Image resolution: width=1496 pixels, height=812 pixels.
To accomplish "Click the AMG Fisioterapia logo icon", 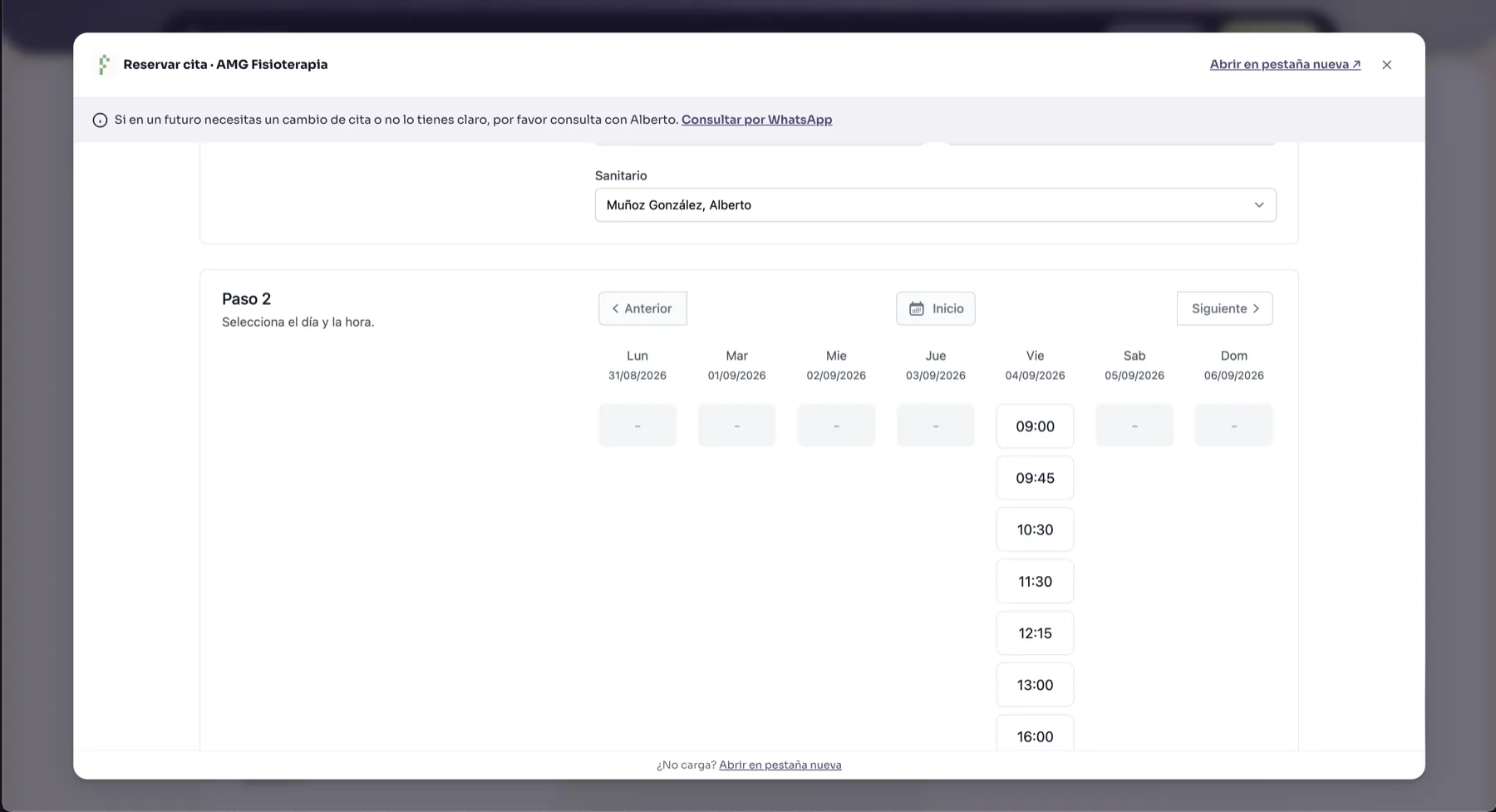I will 104,65.
